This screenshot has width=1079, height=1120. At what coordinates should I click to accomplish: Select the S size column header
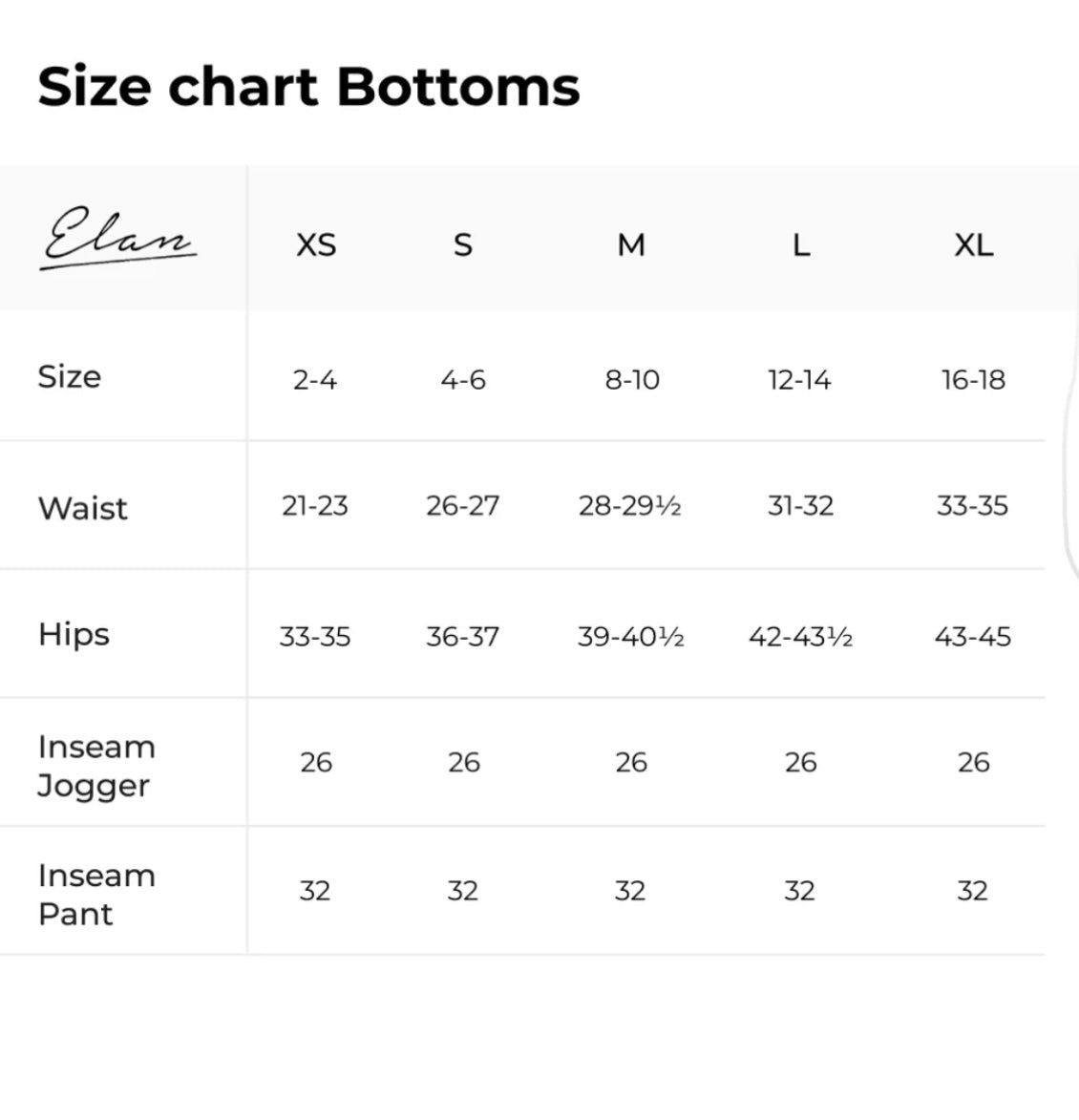[463, 245]
